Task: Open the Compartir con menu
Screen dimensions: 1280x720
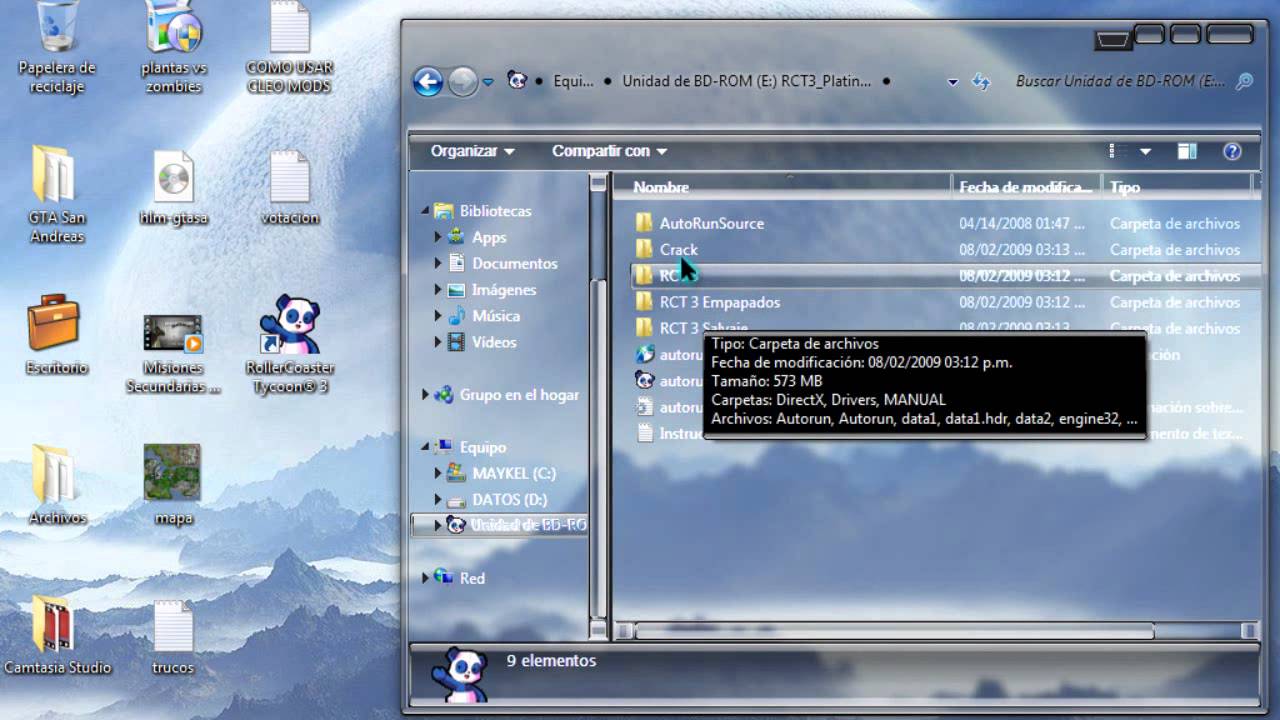Action: [x=609, y=151]
